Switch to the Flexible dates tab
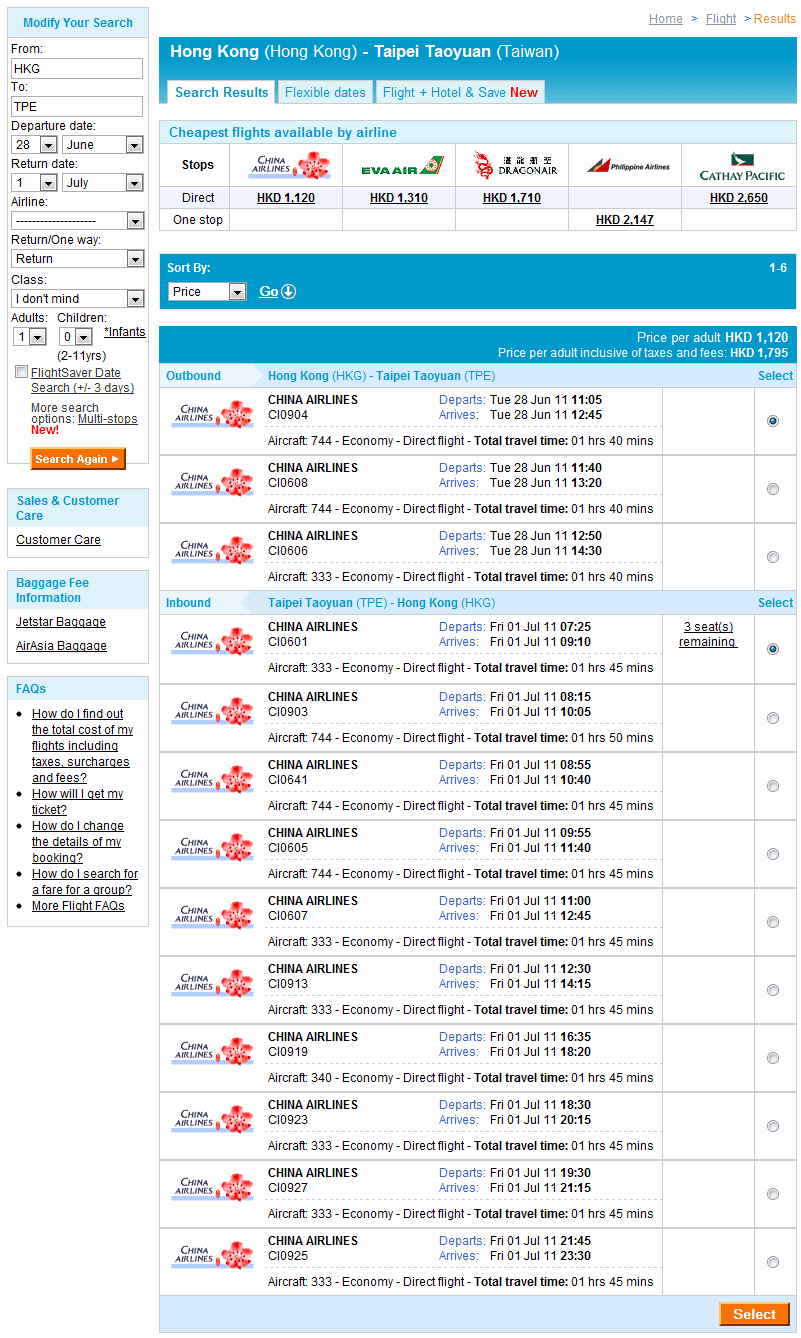Image resolution: width=801 pixels, height=1338 pixels. pyautogui.click(x=325, y=92)
